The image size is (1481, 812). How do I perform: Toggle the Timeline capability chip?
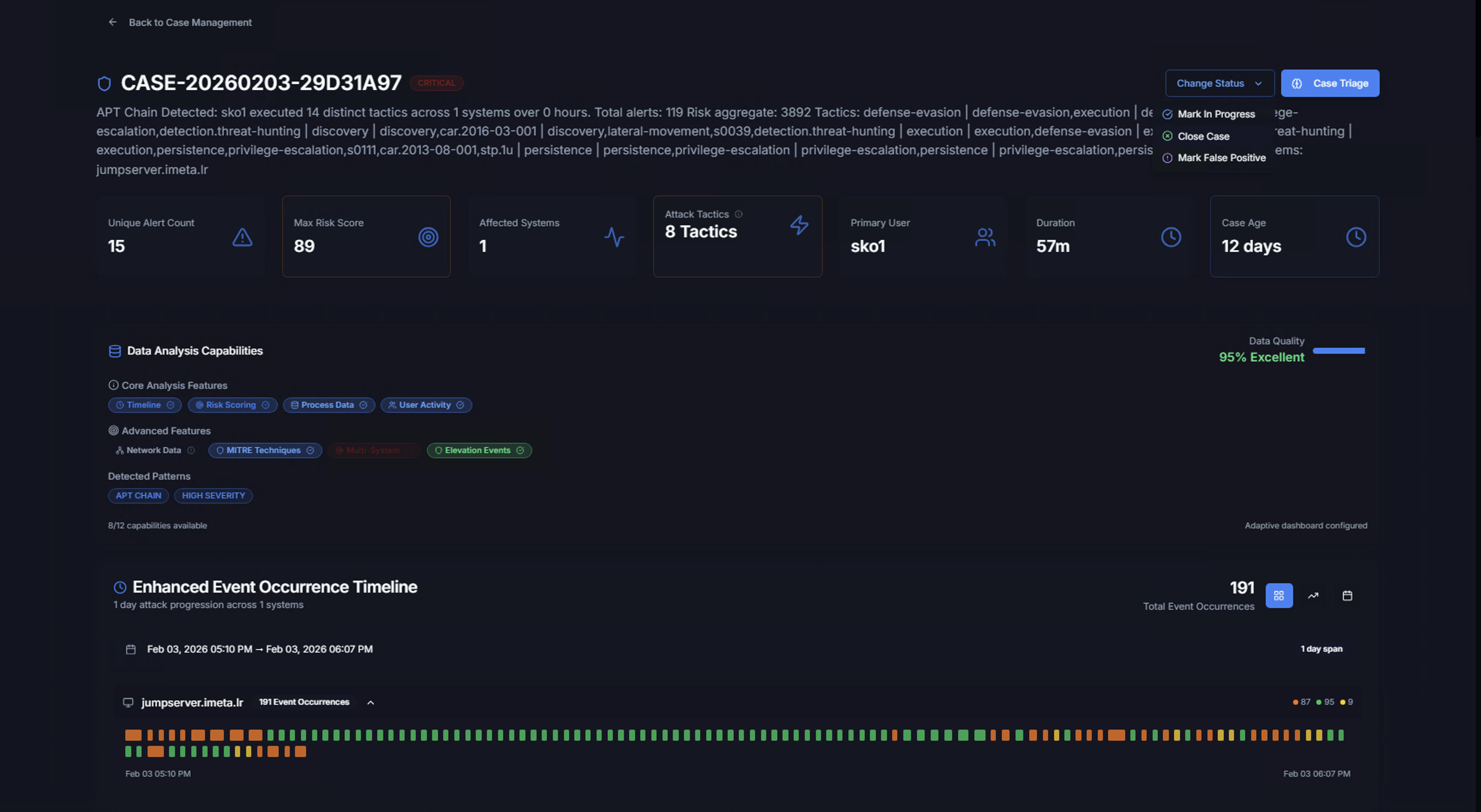click(144, 405)
